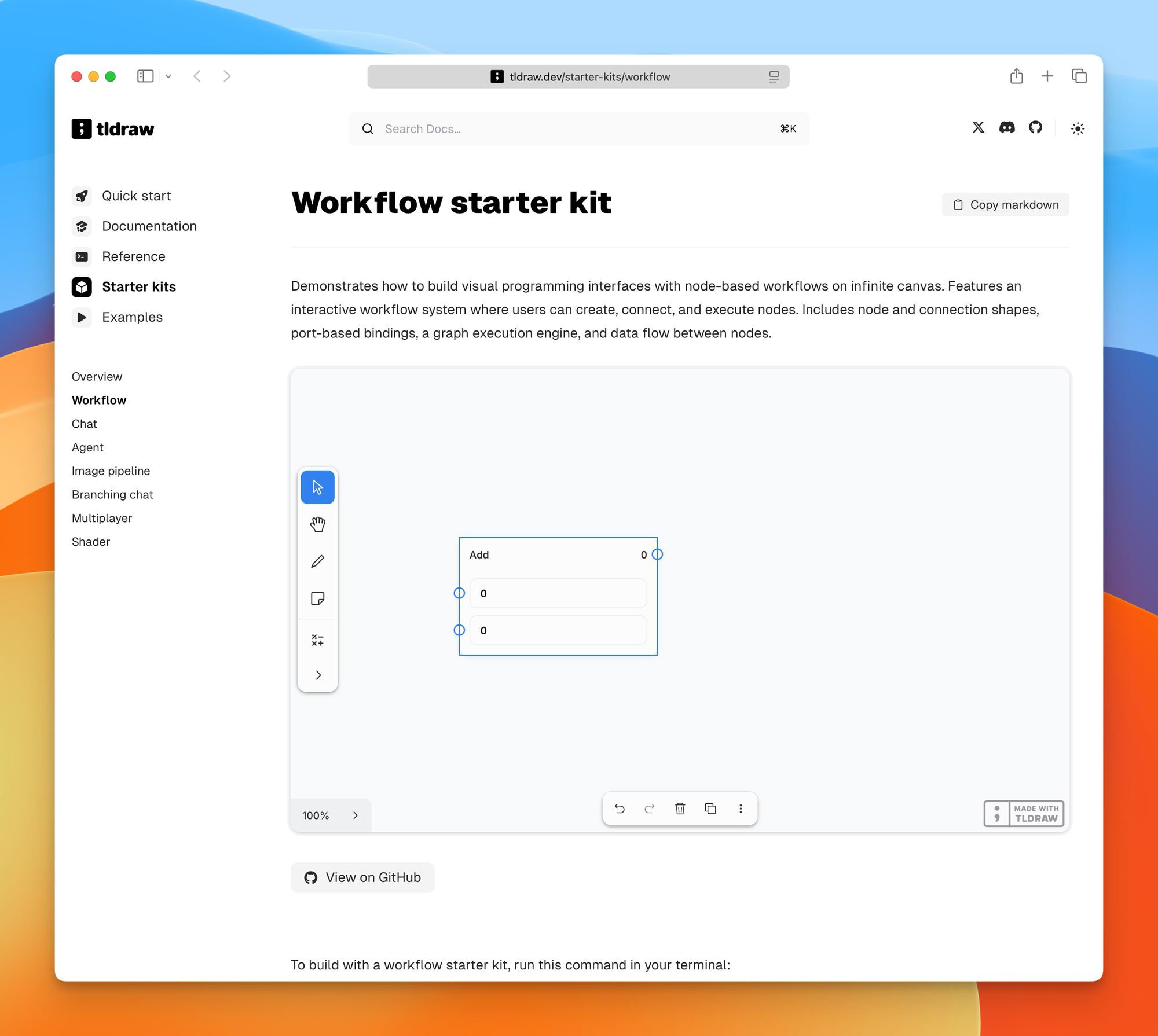This screenshot has height=1036, width=1158.
Task: Open the Multiplayer page
Action: pos(102,518)
